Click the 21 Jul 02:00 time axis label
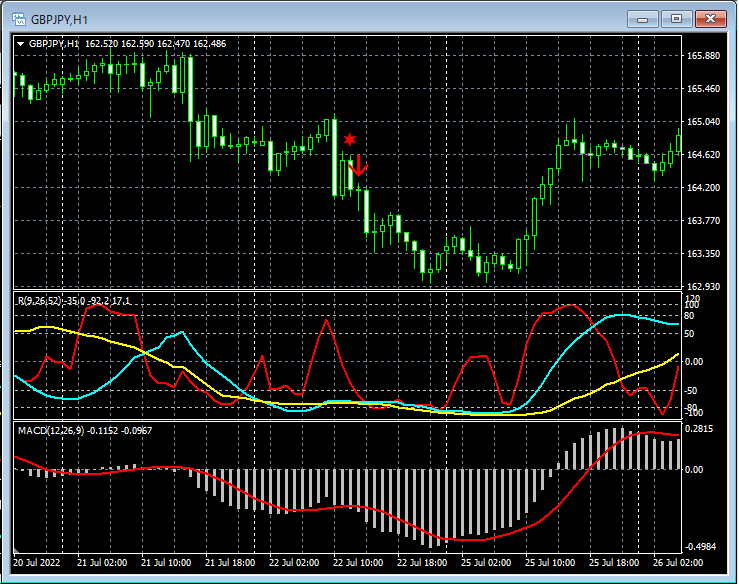Screen dimensions: 739x584 pos(102,563)
